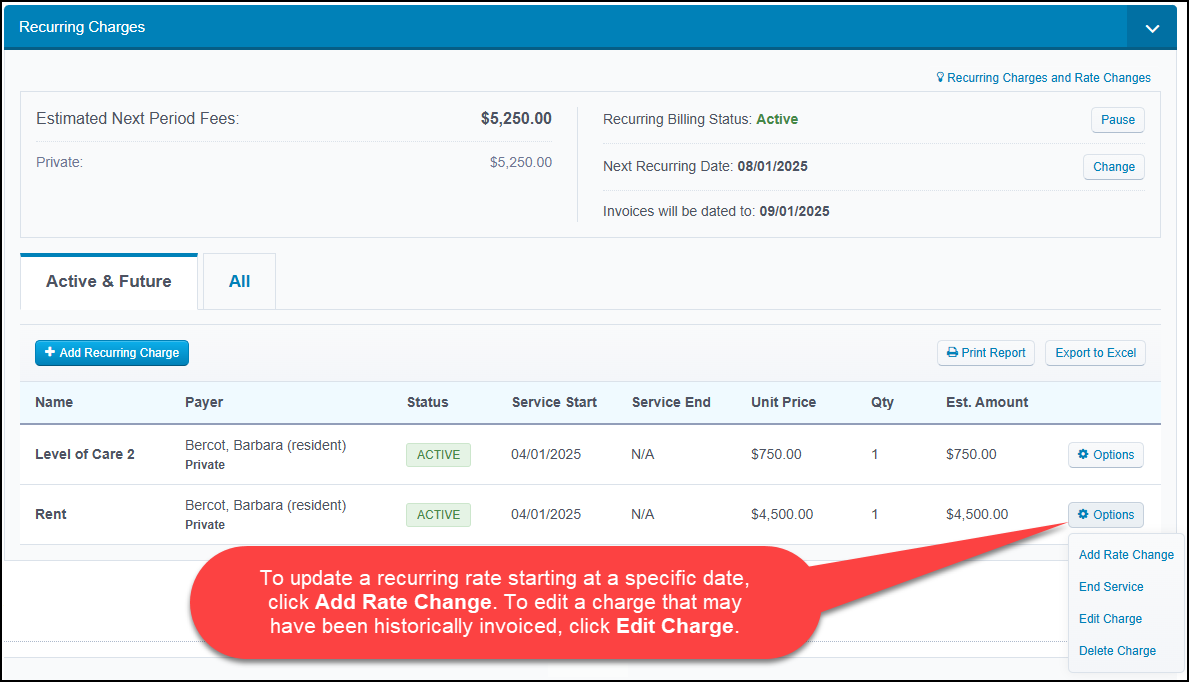Click the printer icon in Print Report

[952, 353]
